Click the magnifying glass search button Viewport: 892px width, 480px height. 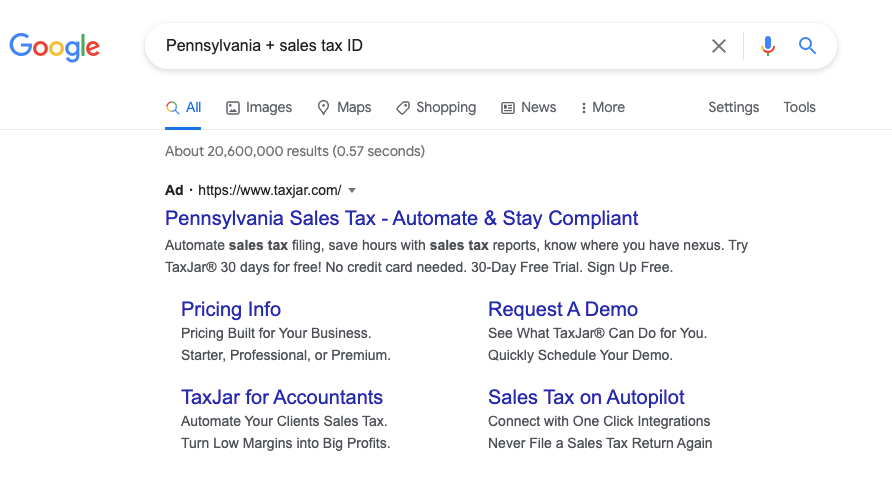pyautogui.click(x=808, y=46)
